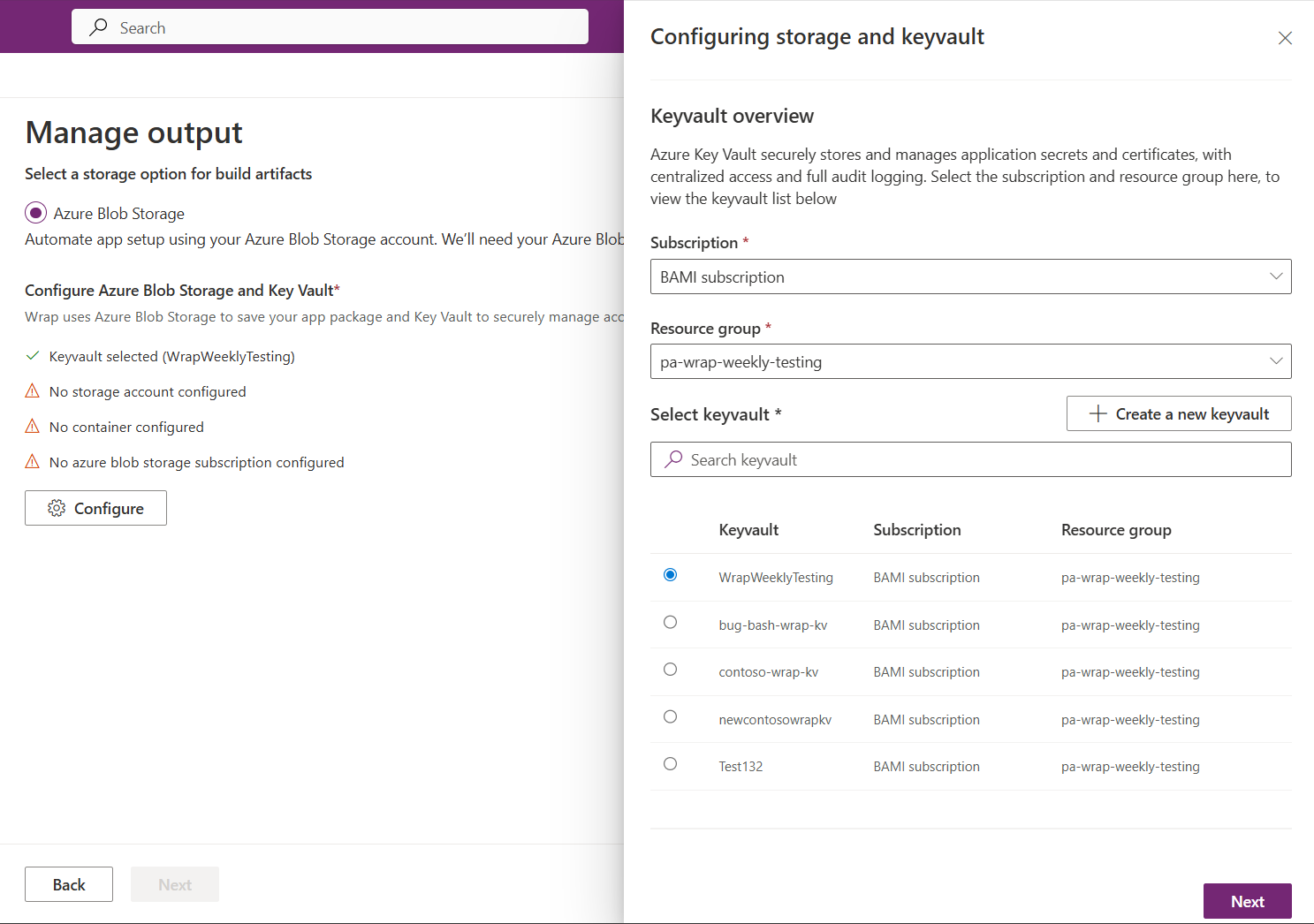Click the plus icon for new keyvault
The width and height of the screenshot is (1314, 924).
pos(1098,413)
